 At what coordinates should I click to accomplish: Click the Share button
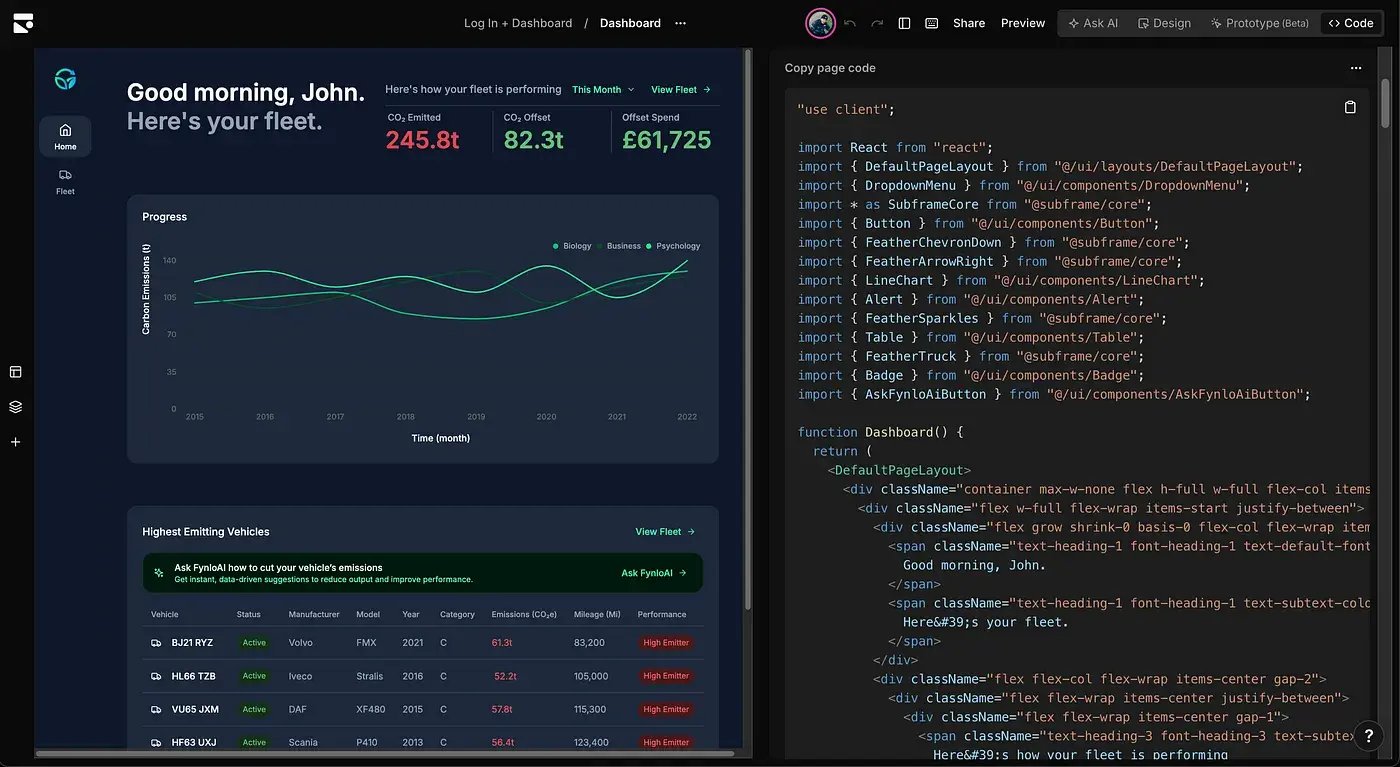[969, 23]
